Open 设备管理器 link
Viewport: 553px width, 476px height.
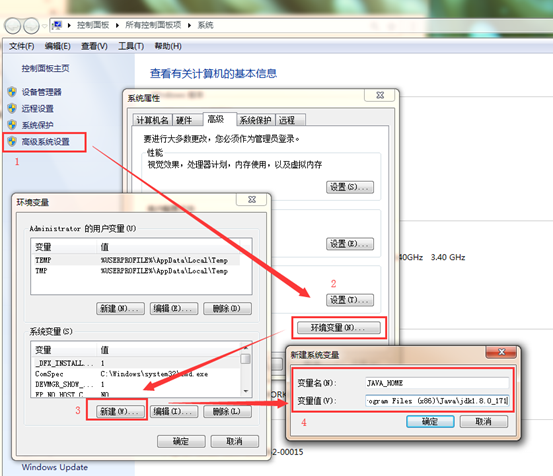(x=42, y=92)
